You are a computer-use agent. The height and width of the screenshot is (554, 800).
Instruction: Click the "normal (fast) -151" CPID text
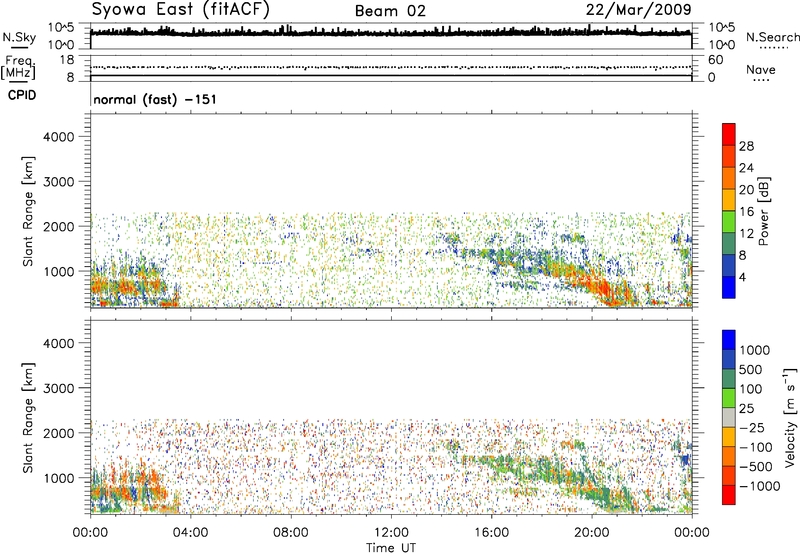tap(155, 99)
